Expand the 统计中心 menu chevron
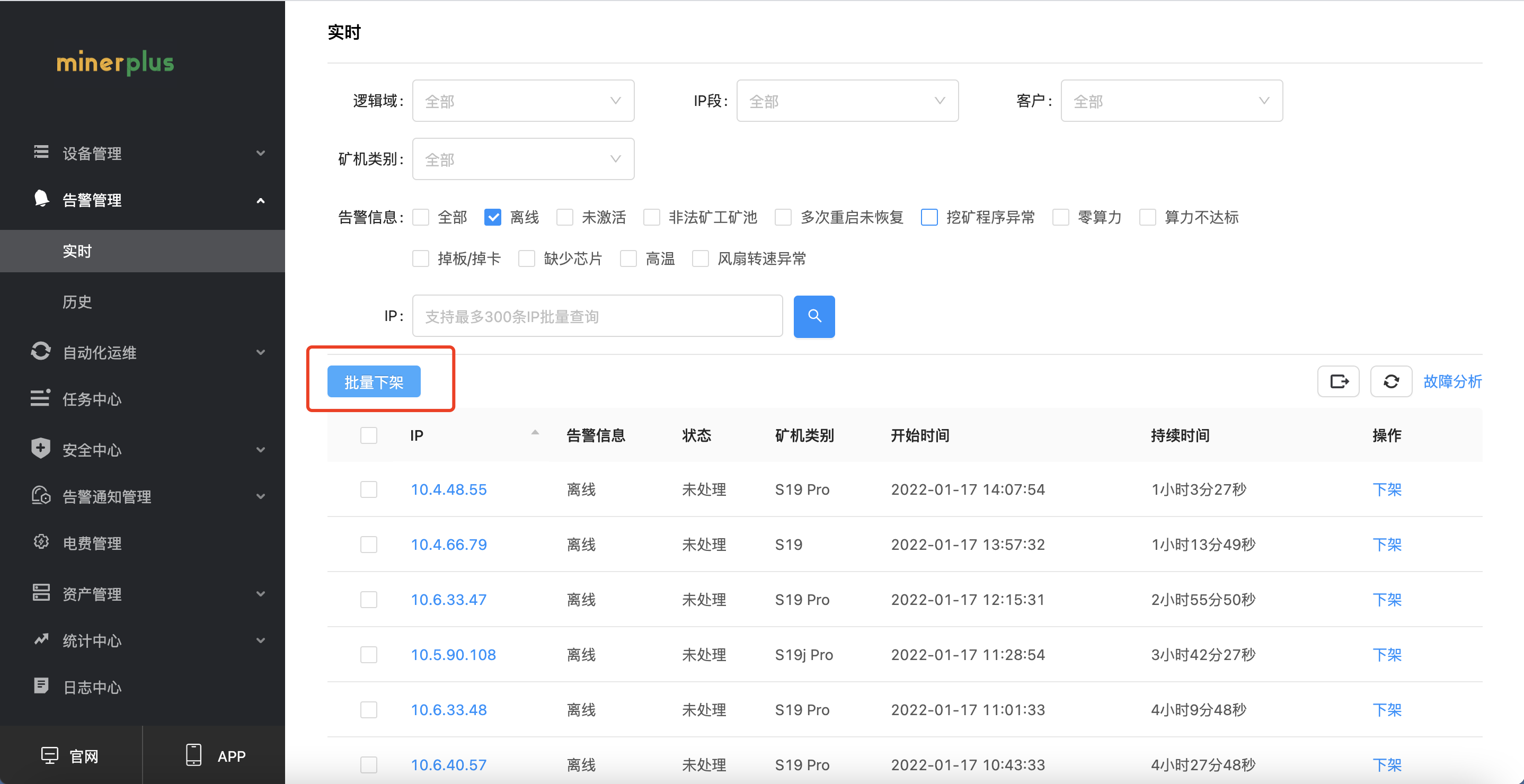This screenshot has height=784, width=1524. (260, 641)
